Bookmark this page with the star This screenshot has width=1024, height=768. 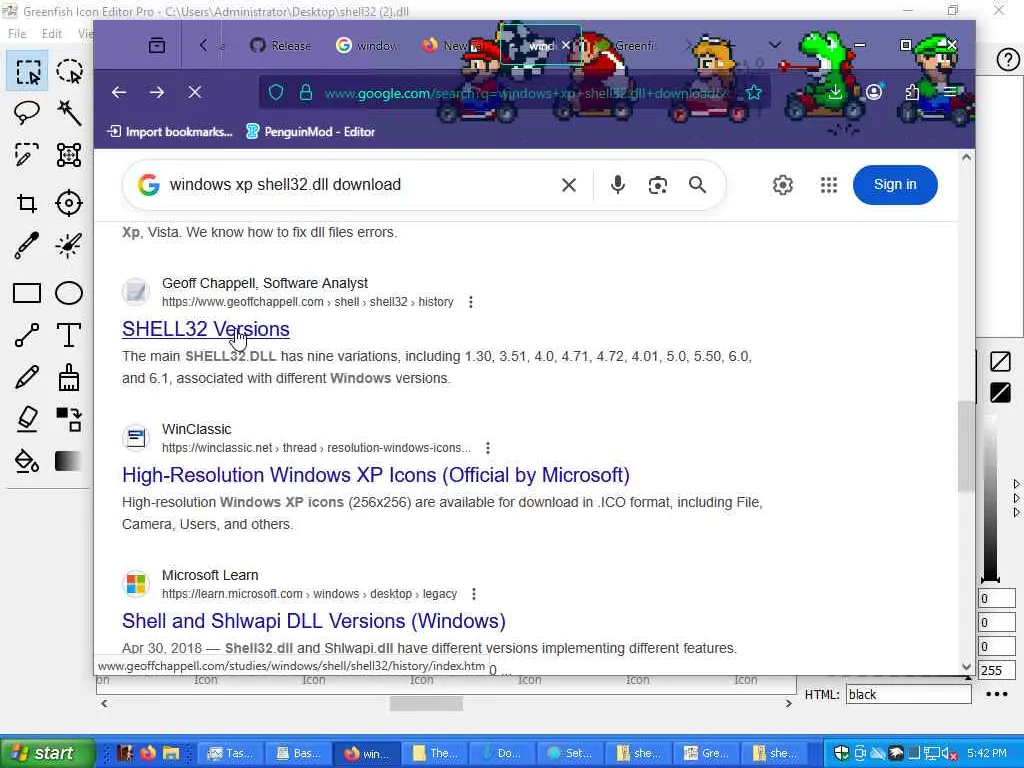[x=754, y=93]
